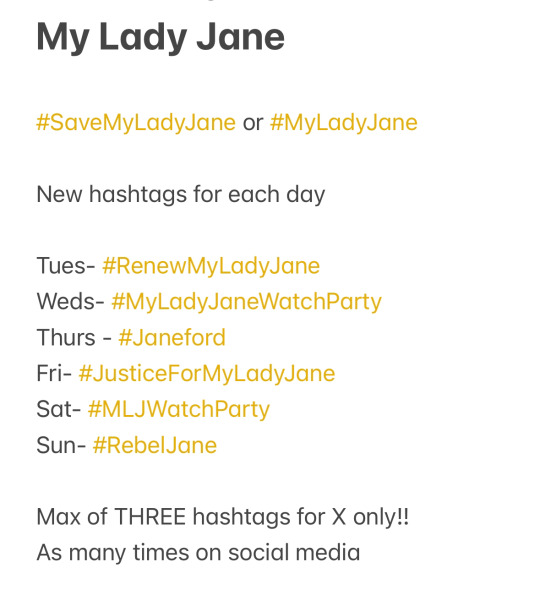Image resolution: width=540 pixels, height=612 pixels.
Task: Click the 'Thurs -' day label
Action: [x=74, y=338]
